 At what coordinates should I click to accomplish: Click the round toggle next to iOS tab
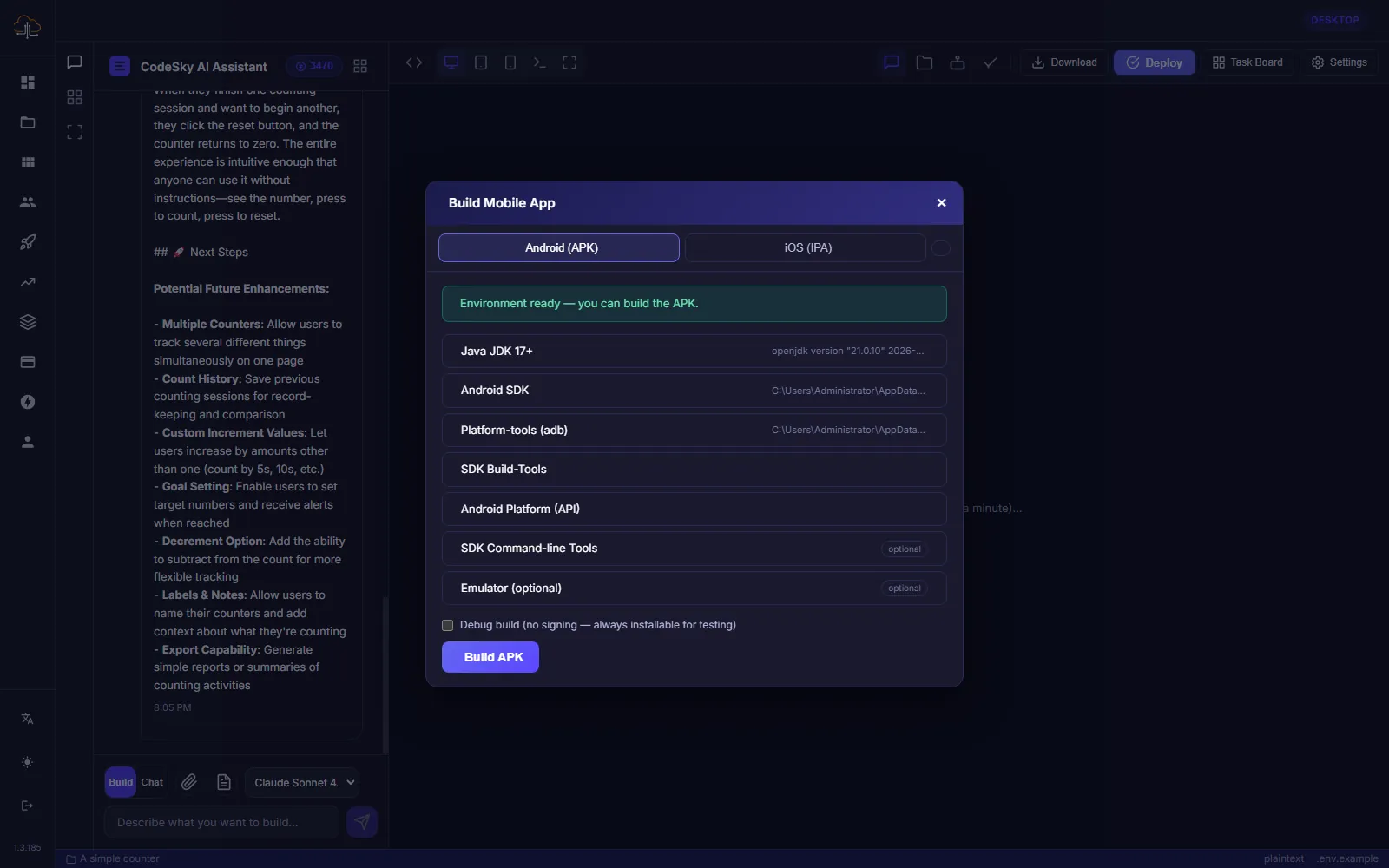coord(941,248)
